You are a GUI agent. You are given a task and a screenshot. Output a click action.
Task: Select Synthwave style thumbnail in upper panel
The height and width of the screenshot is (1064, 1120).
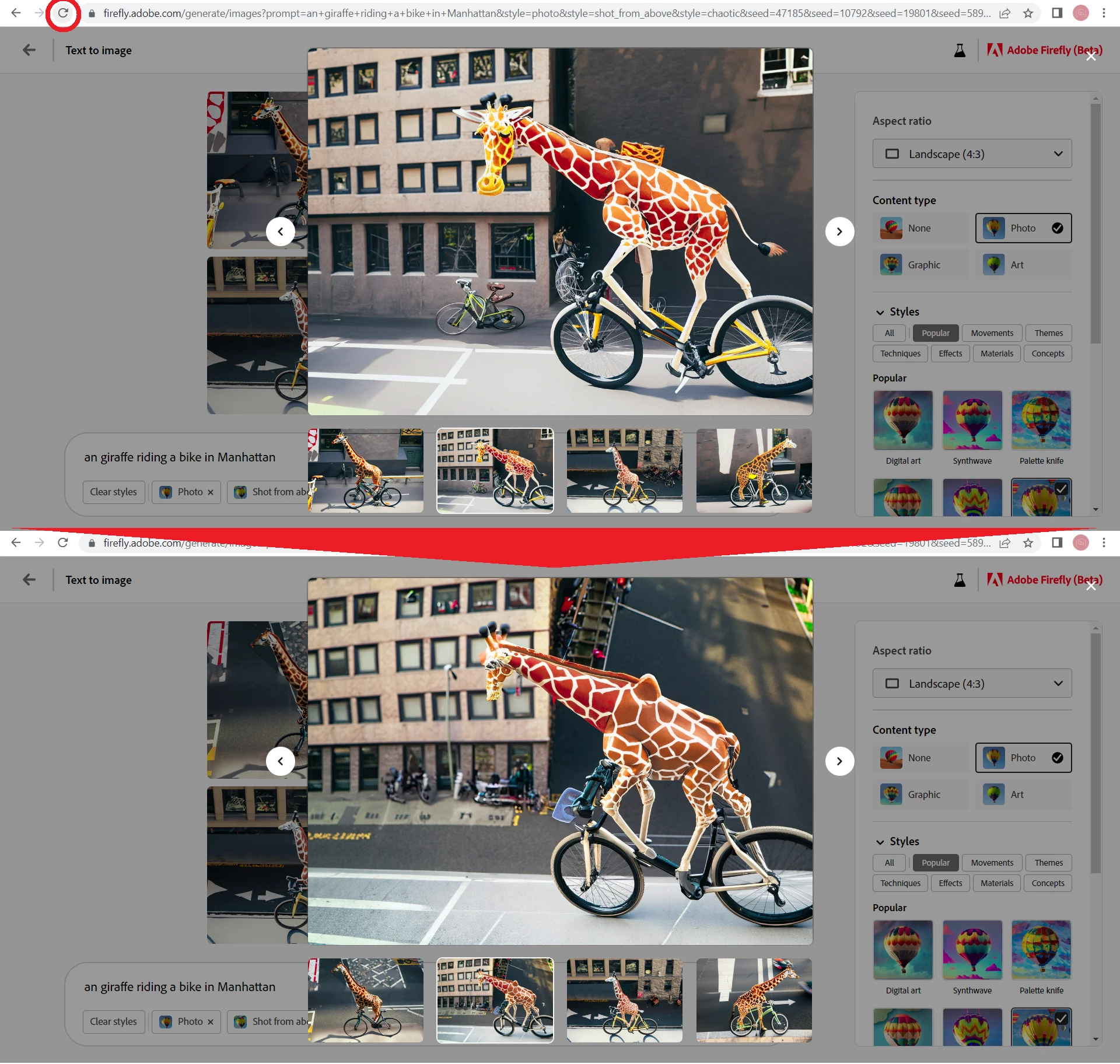(972, 421)
